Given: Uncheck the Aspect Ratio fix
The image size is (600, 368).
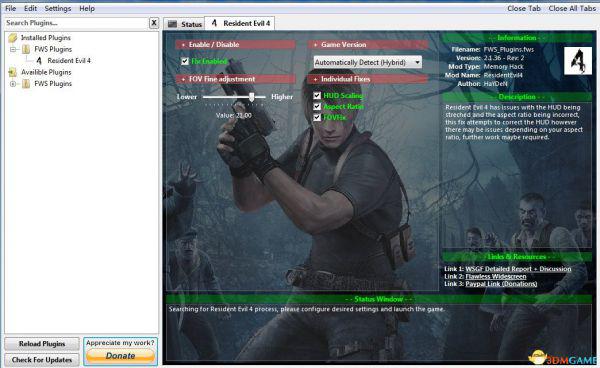Looking at the screenshot, I should (317, 106).
